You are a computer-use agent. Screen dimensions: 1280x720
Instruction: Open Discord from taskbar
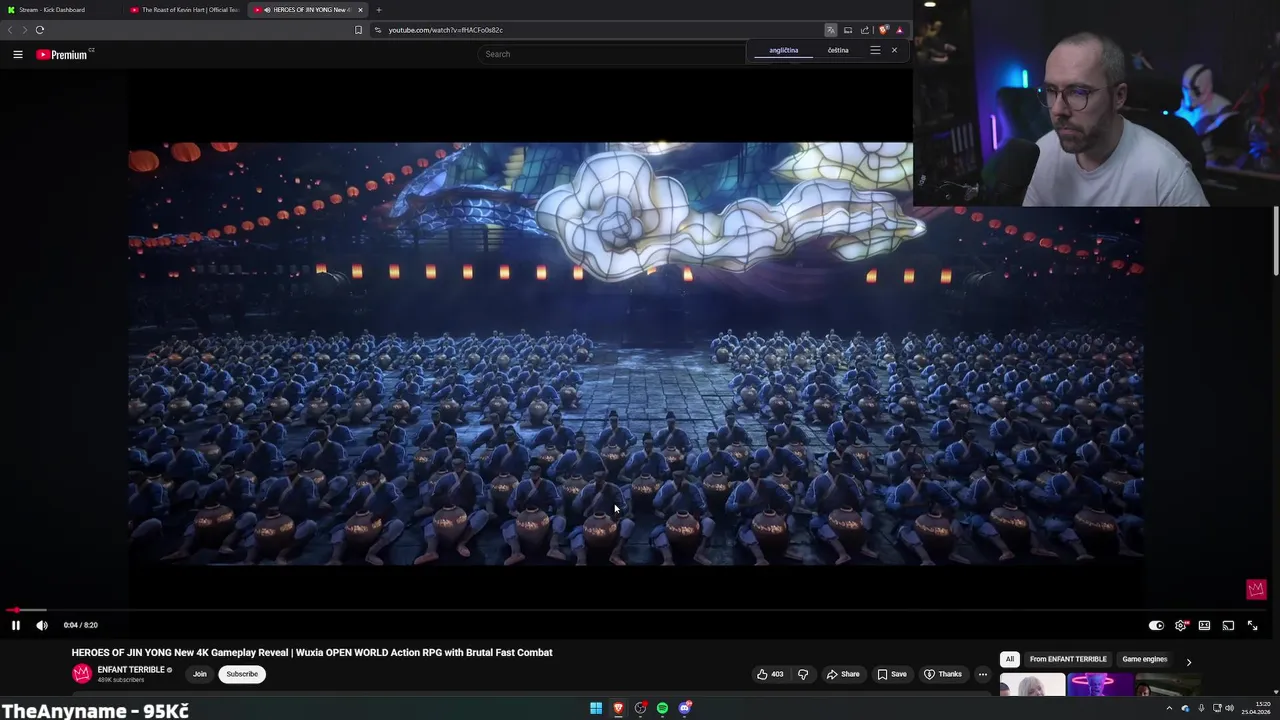pyautogui.click(x=685, y=708)
